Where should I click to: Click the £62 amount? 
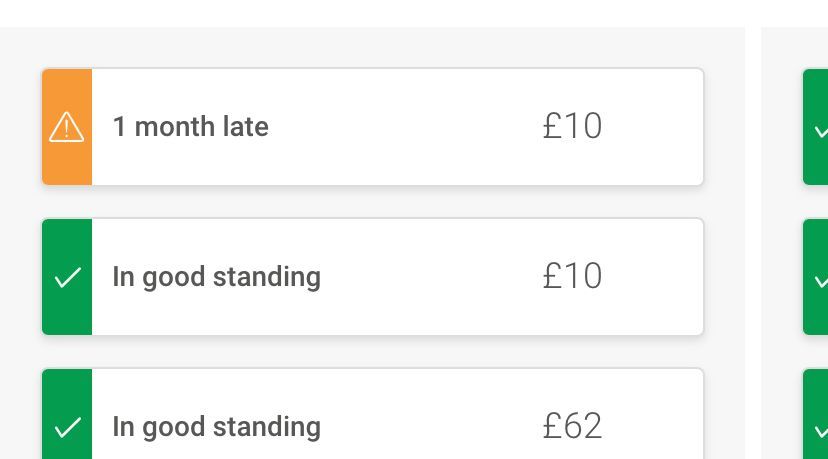tap(572, 426)
